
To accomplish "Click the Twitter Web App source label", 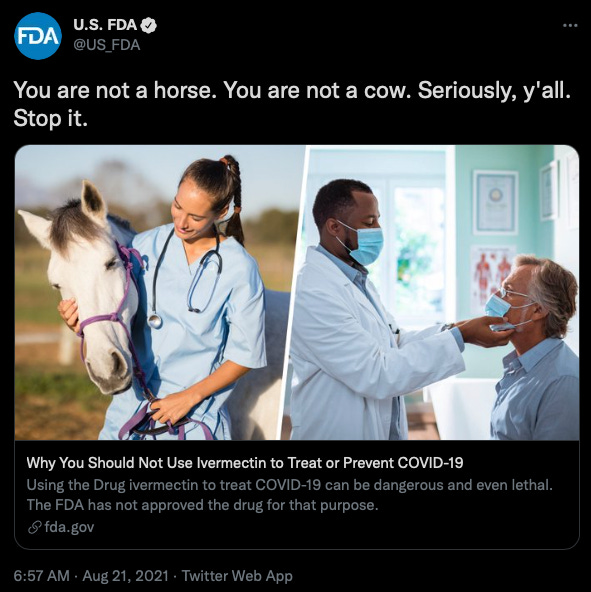I will 237,576.
